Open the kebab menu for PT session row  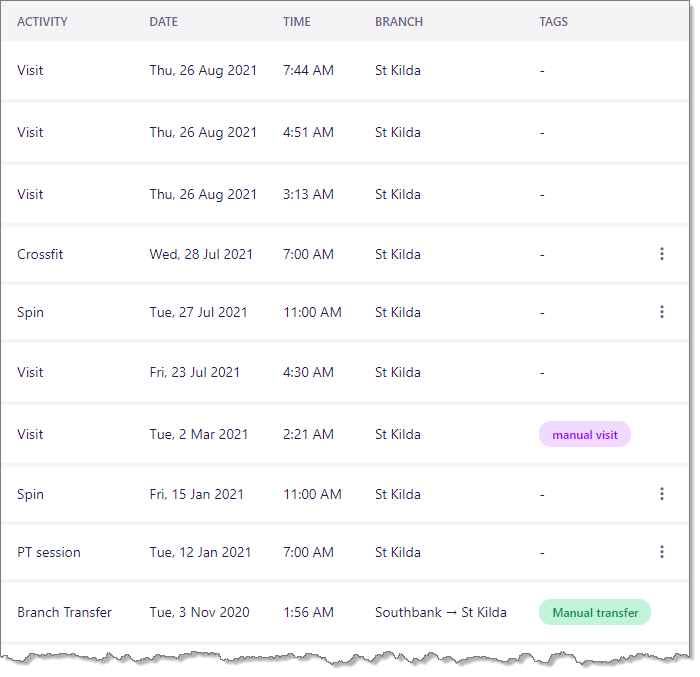[x=662, y=552]
